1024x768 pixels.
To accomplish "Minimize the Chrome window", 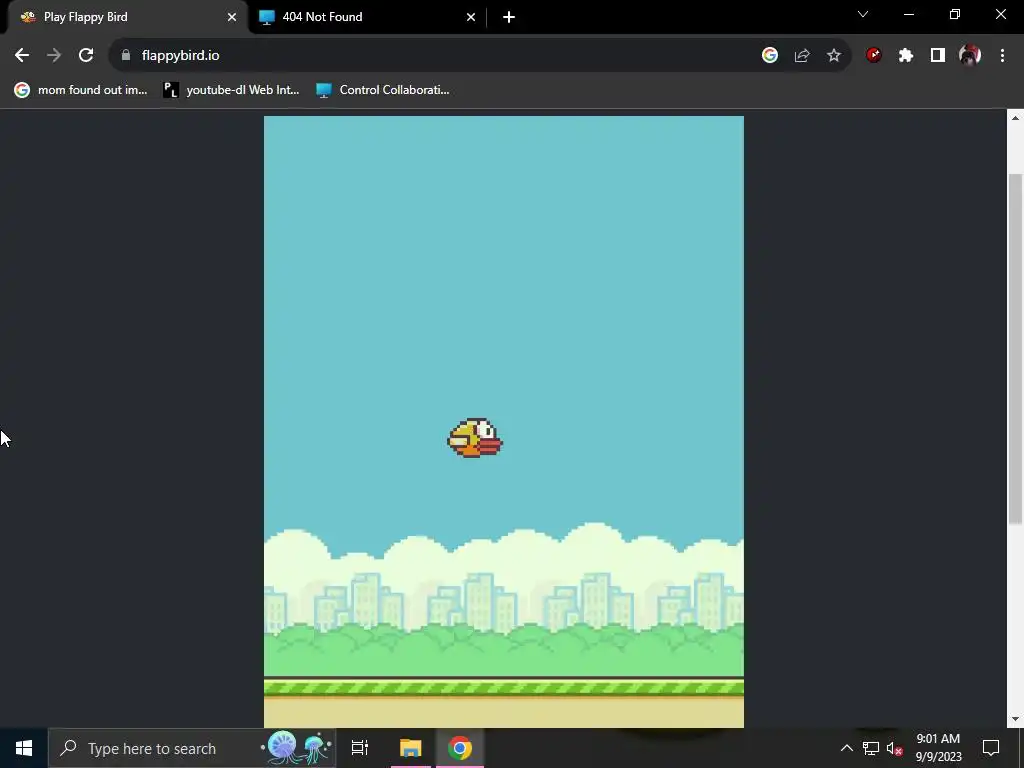I will (909, 14).
